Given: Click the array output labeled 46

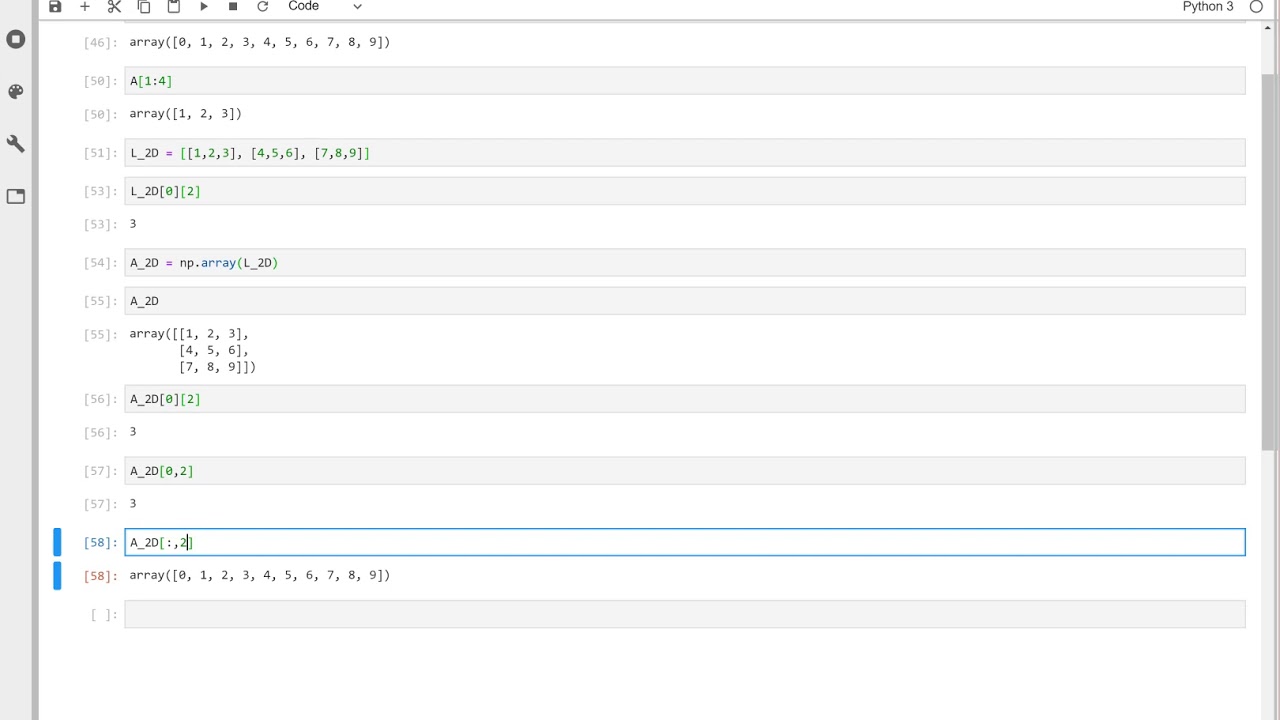Looking at the screenshot, I should click(260, 43).
